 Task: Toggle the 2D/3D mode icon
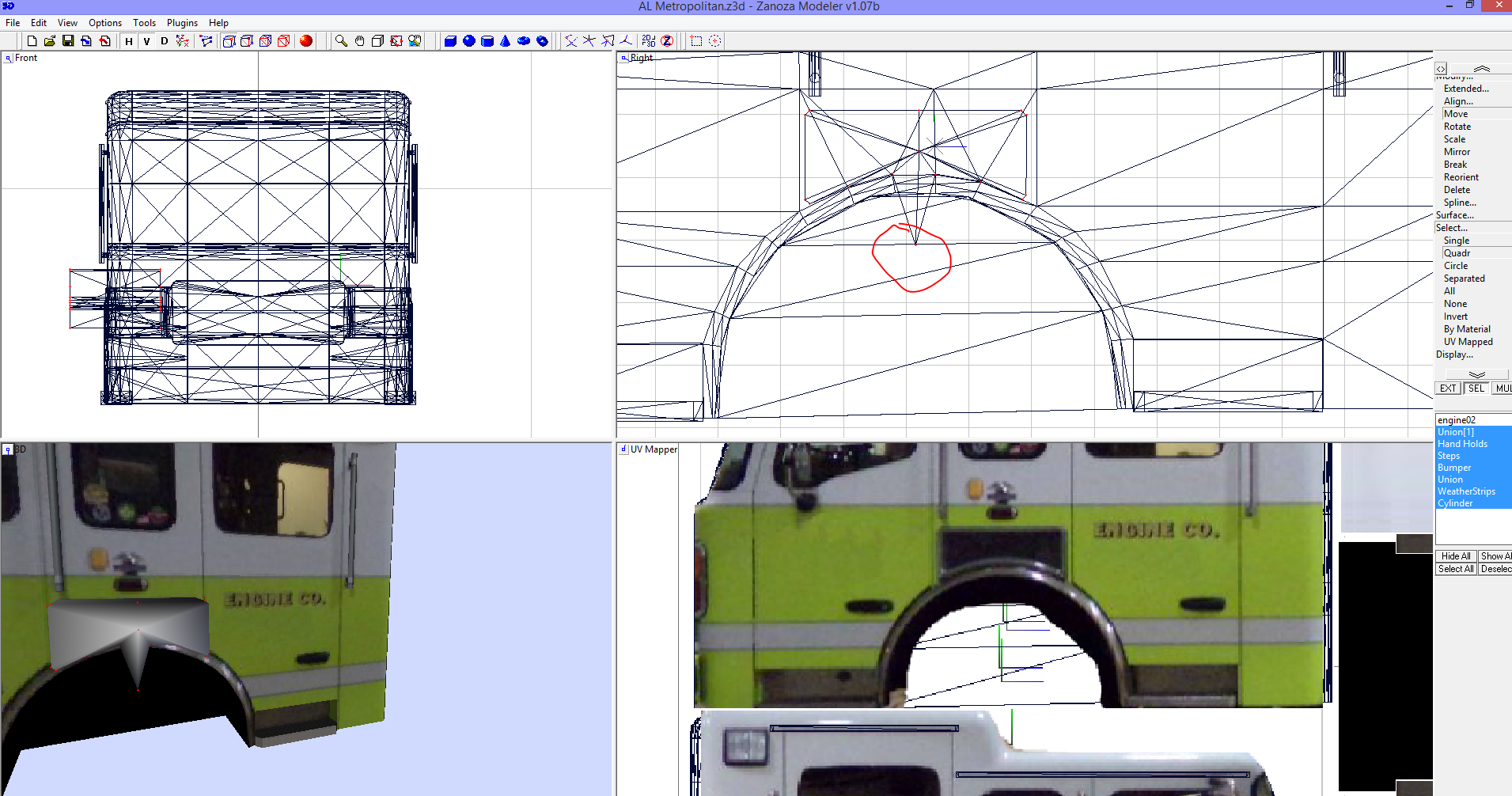pyautogui.click(x=648, y=40)
